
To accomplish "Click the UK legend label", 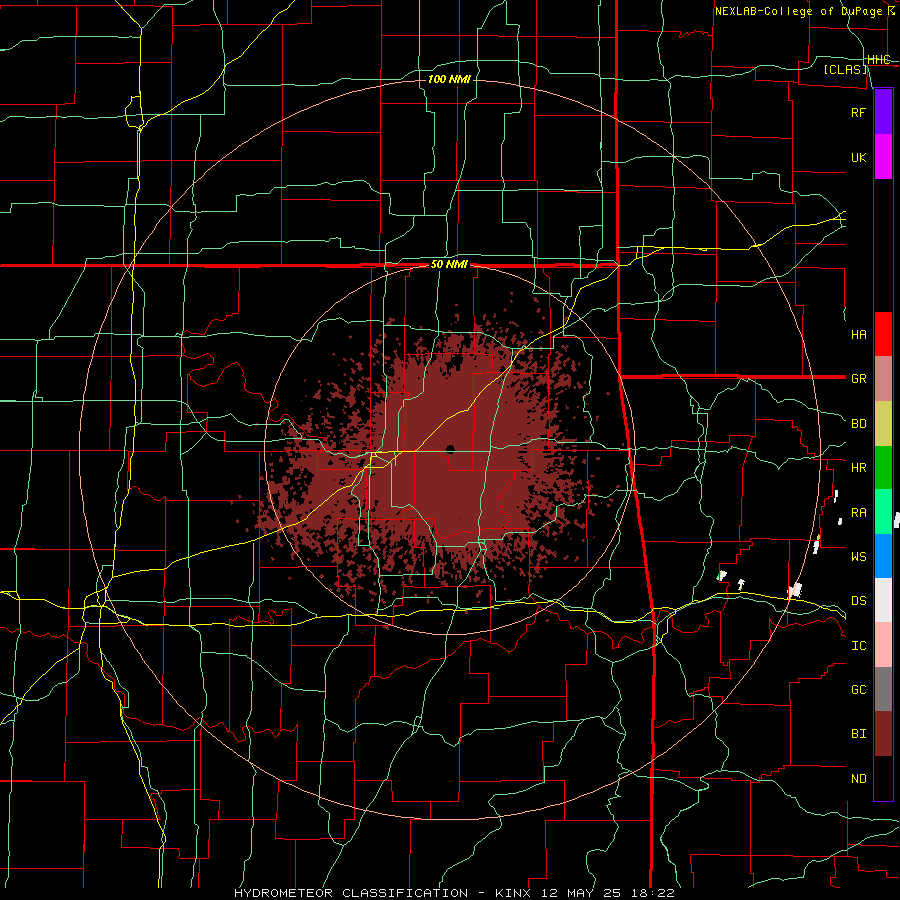I will coord(859,157).
